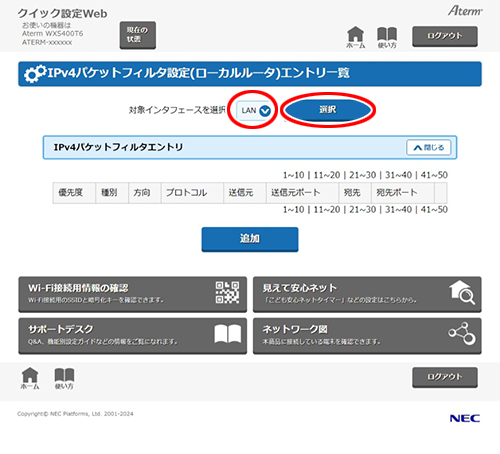Click the 宛先 column header
The height and width of the screenshot is (454, 500).
click(x=355, y=193)
